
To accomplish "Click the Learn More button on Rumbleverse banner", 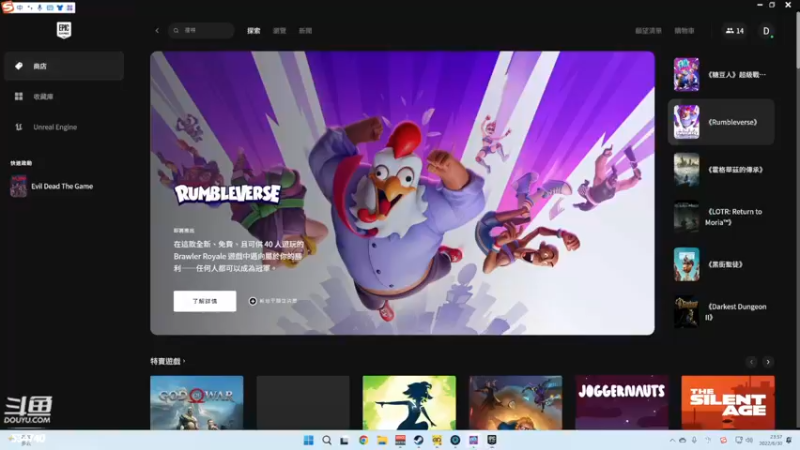I will click(x=205, y=301).
